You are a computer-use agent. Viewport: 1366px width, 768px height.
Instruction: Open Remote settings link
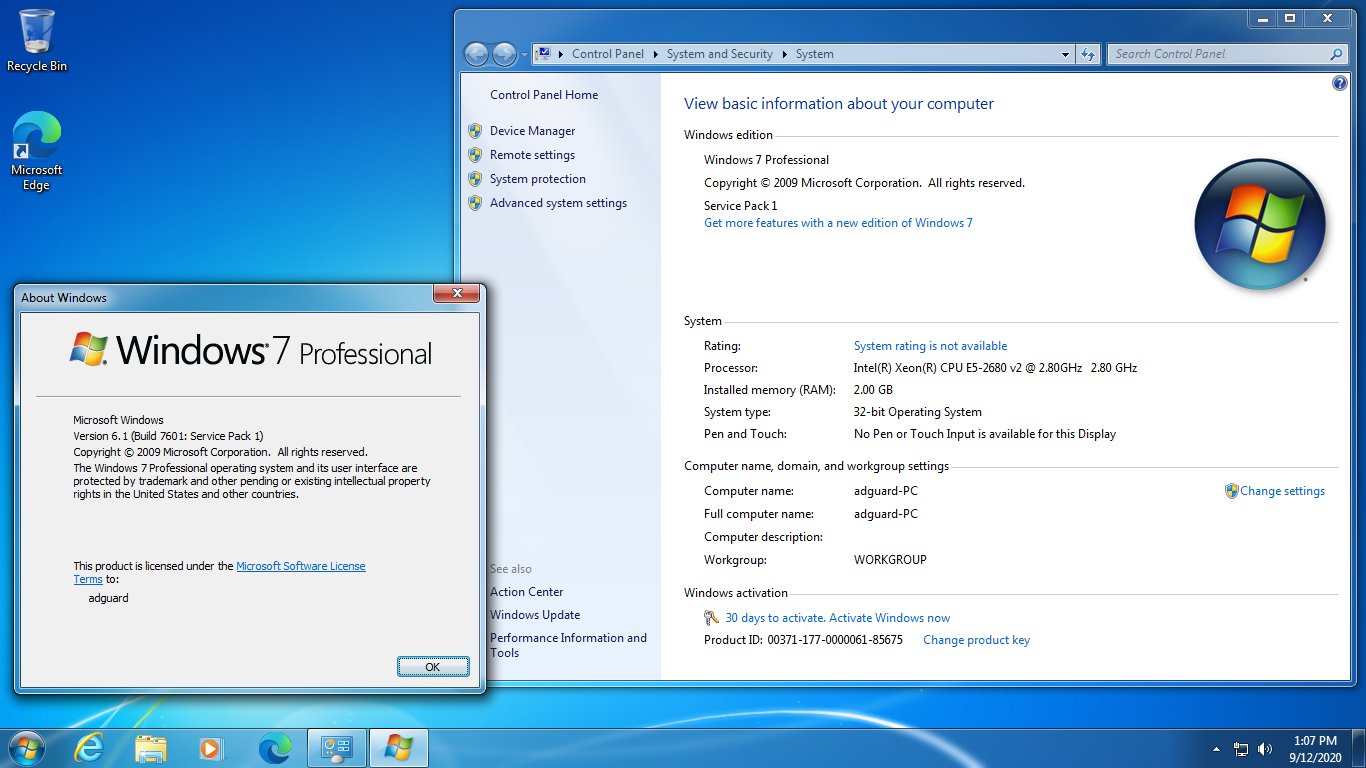click(x=532, y=155)
